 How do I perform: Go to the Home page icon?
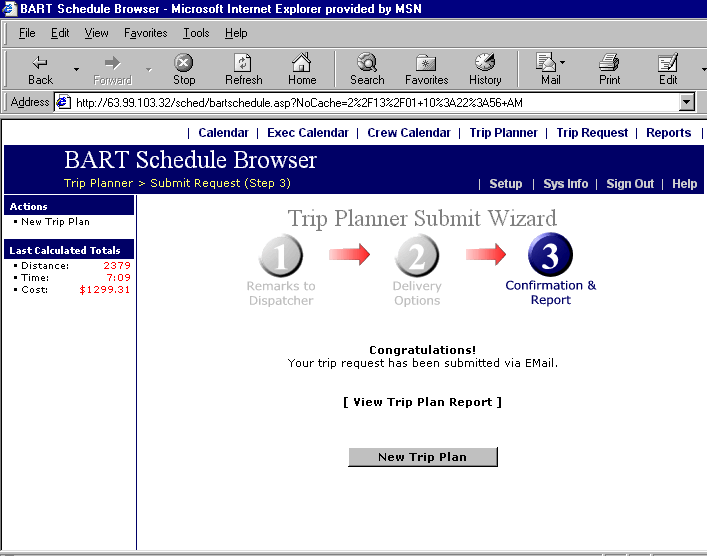(302, 69)
